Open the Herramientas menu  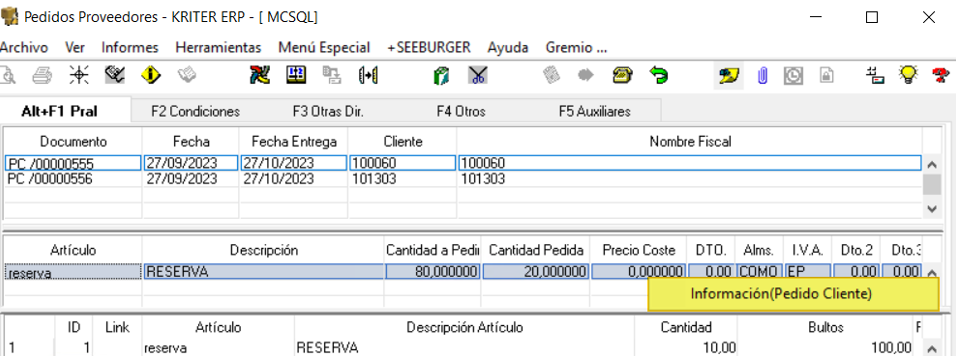(218, 48)
